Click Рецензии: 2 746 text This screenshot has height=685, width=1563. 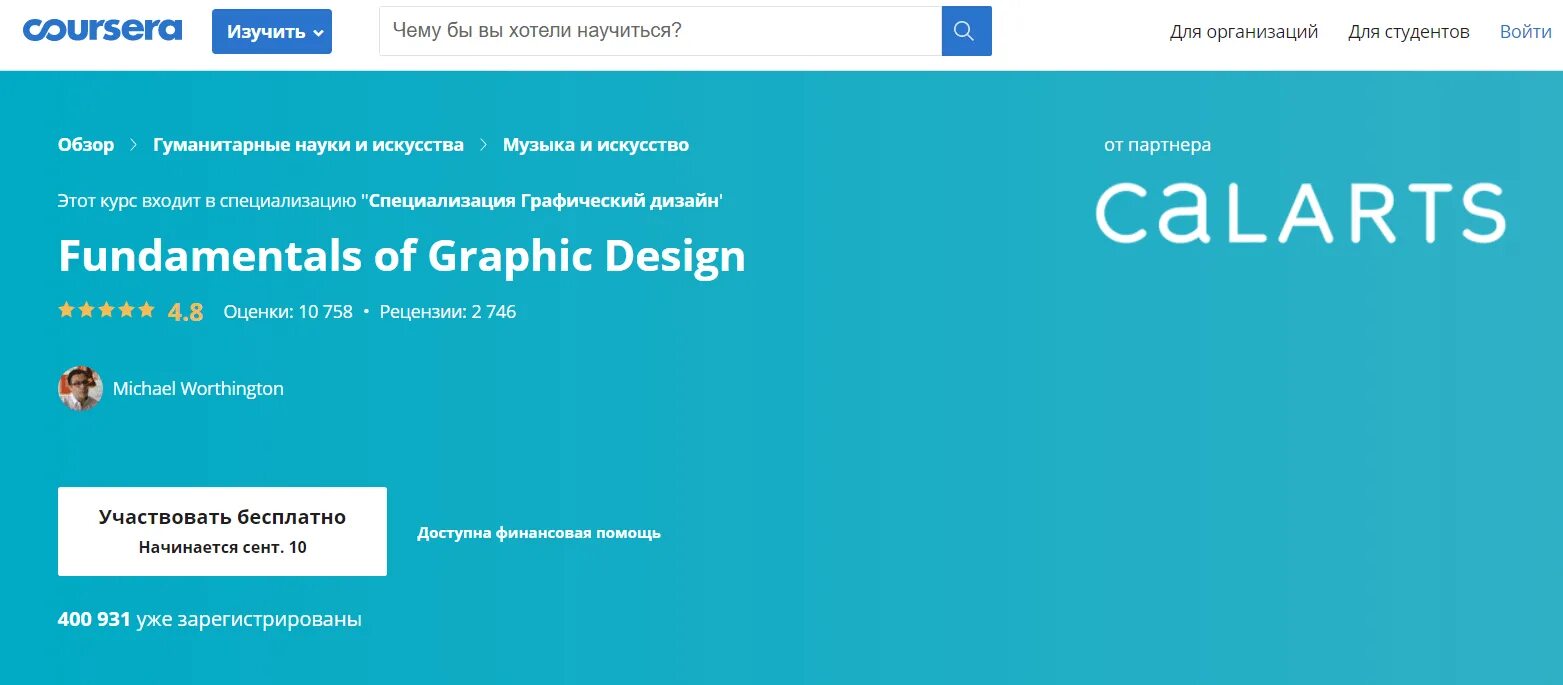[x=446, y=312]
